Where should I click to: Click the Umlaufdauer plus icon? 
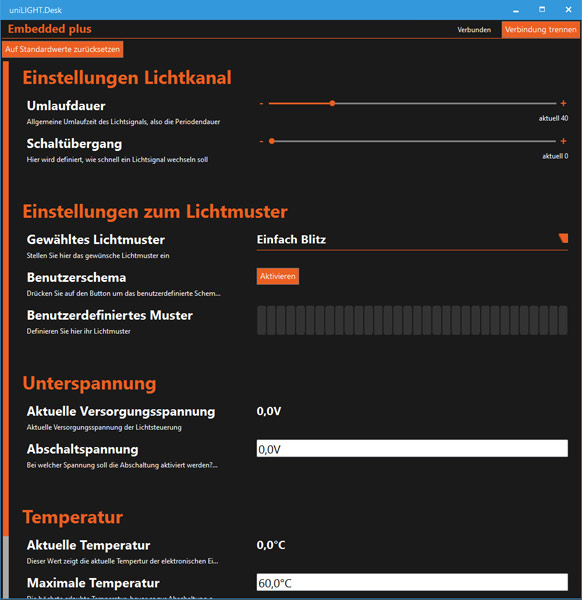pyautogui.click(x=563, y=103)
